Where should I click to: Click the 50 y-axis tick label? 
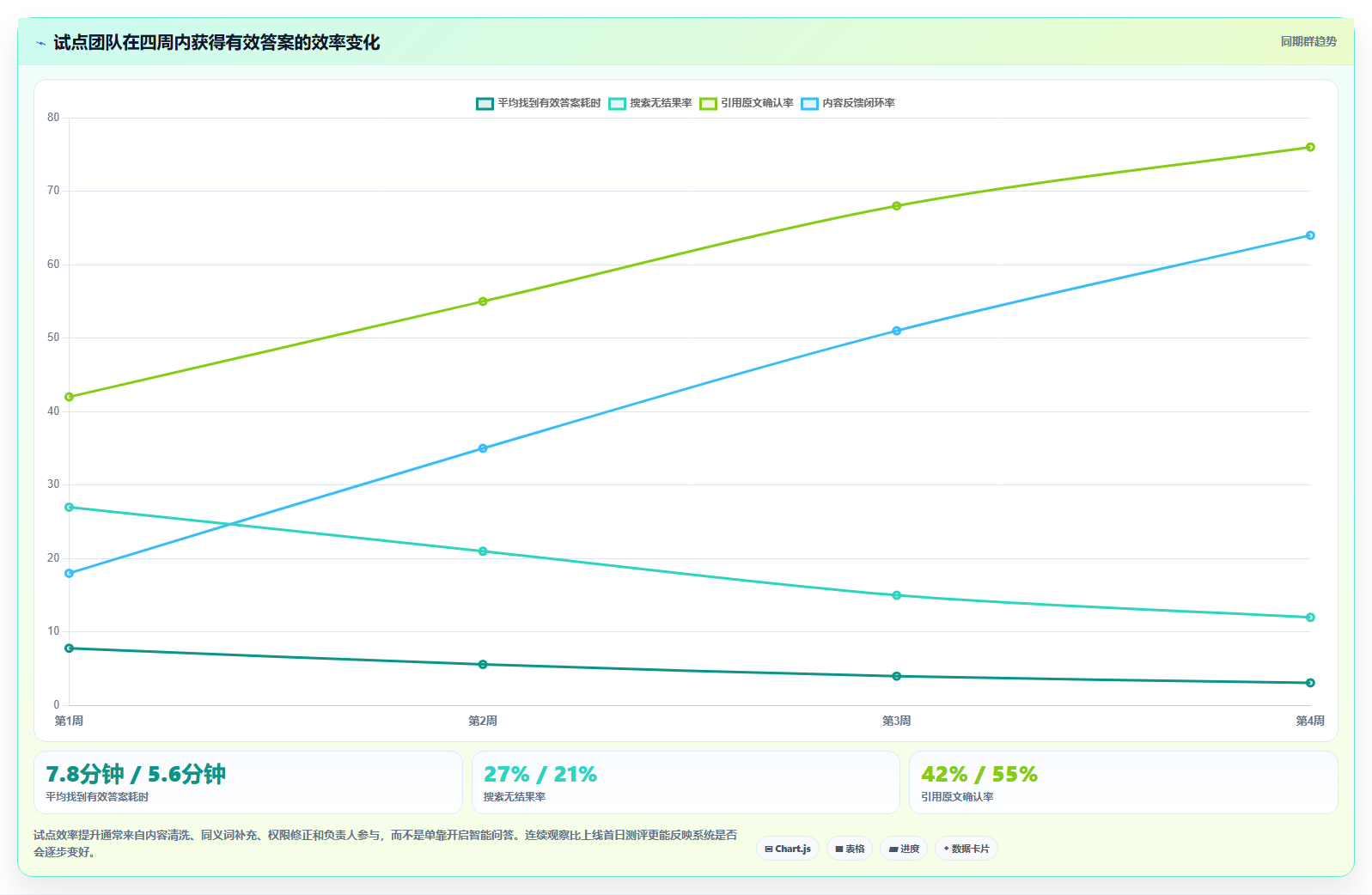[x=53, y=338]
